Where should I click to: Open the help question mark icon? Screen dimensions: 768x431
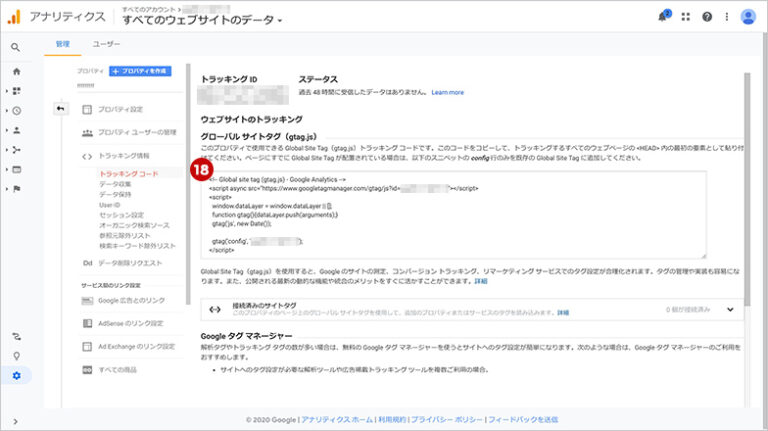tap(707, 17)
